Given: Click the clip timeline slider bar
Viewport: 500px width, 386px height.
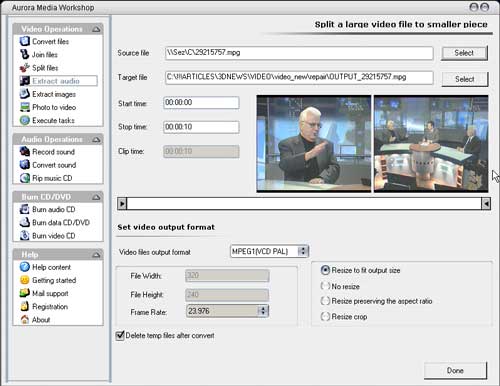Looking at the screenshot, I should click(304, 203).
